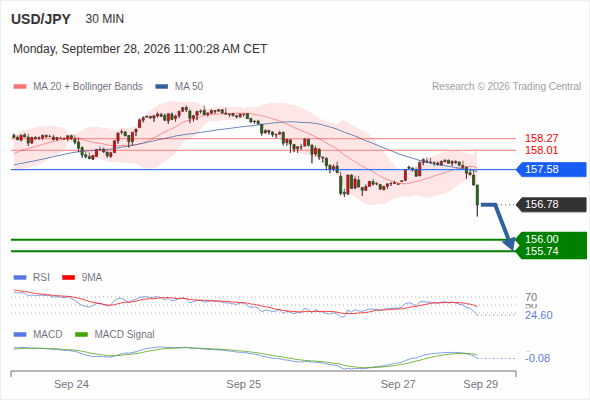Click the date line 'Monday, September 28, 2026'

point(91,49)
